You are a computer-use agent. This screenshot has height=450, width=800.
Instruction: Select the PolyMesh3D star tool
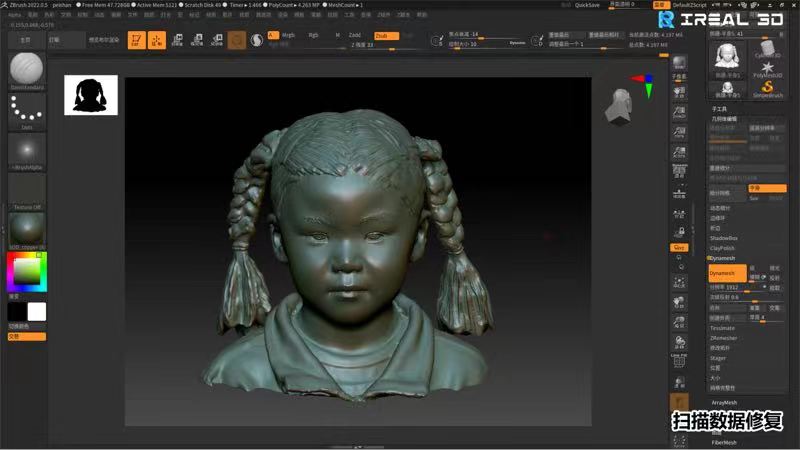pyautogui.click(x=767, y=70)
